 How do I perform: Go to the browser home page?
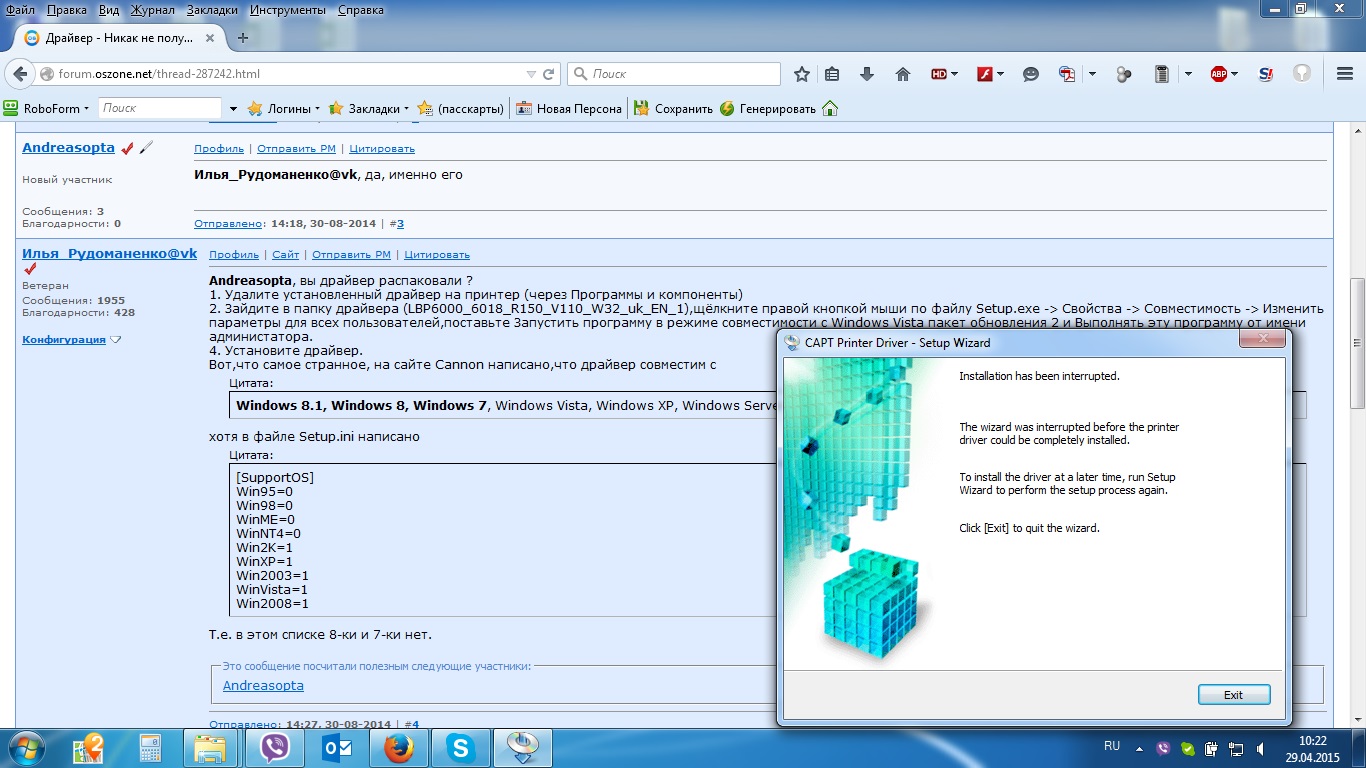(x=902, y=74)
